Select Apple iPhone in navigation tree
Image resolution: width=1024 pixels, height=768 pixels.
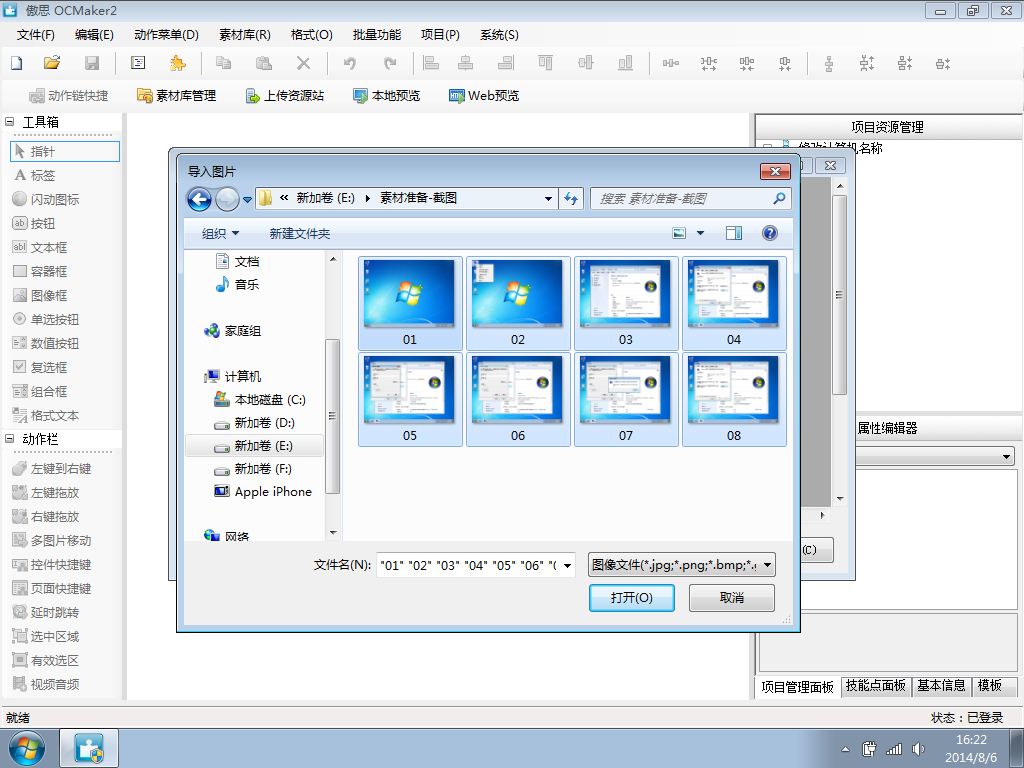coord(263,492)
